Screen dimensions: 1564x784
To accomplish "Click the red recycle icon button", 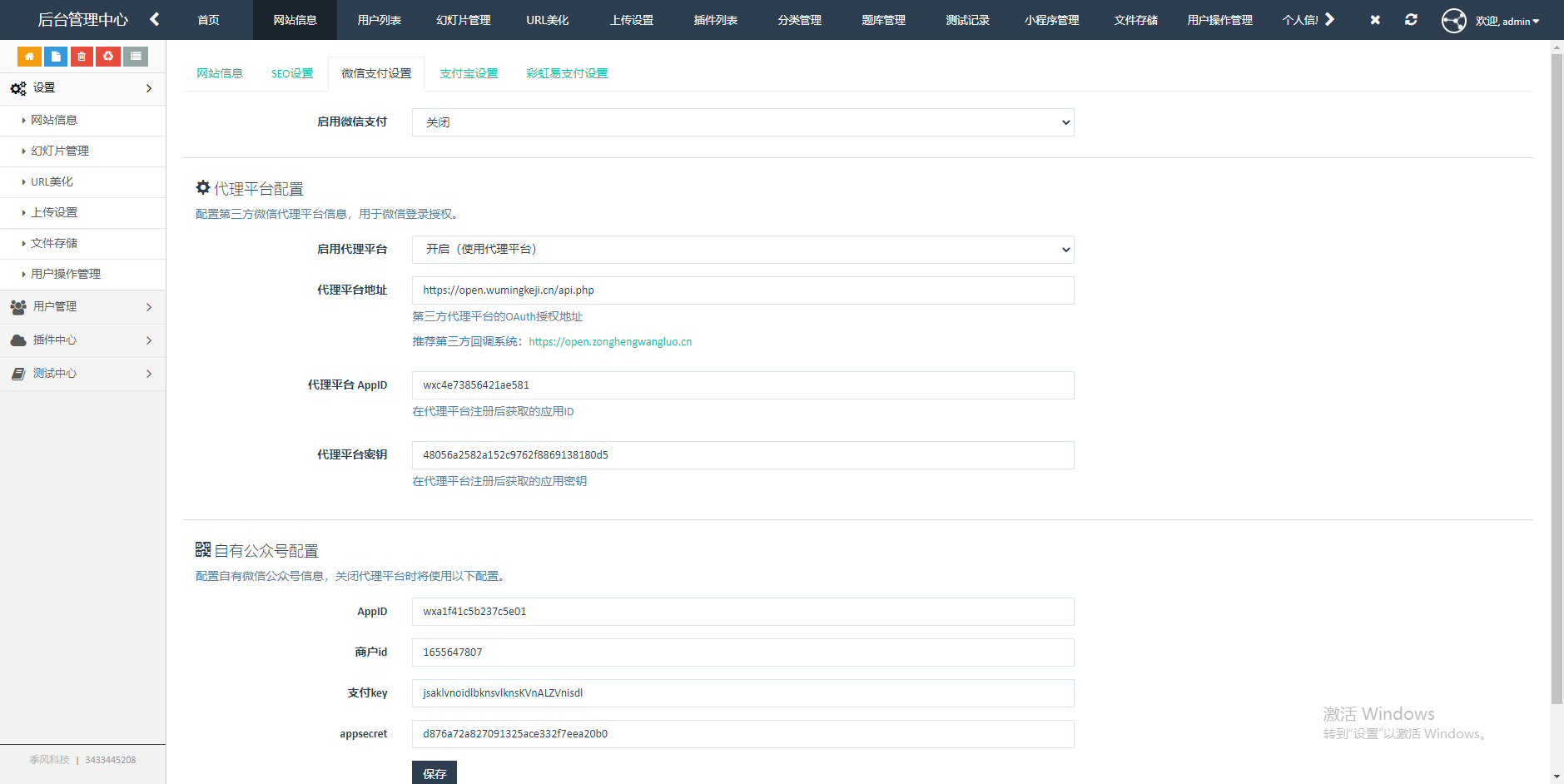I will pos(108,57).
